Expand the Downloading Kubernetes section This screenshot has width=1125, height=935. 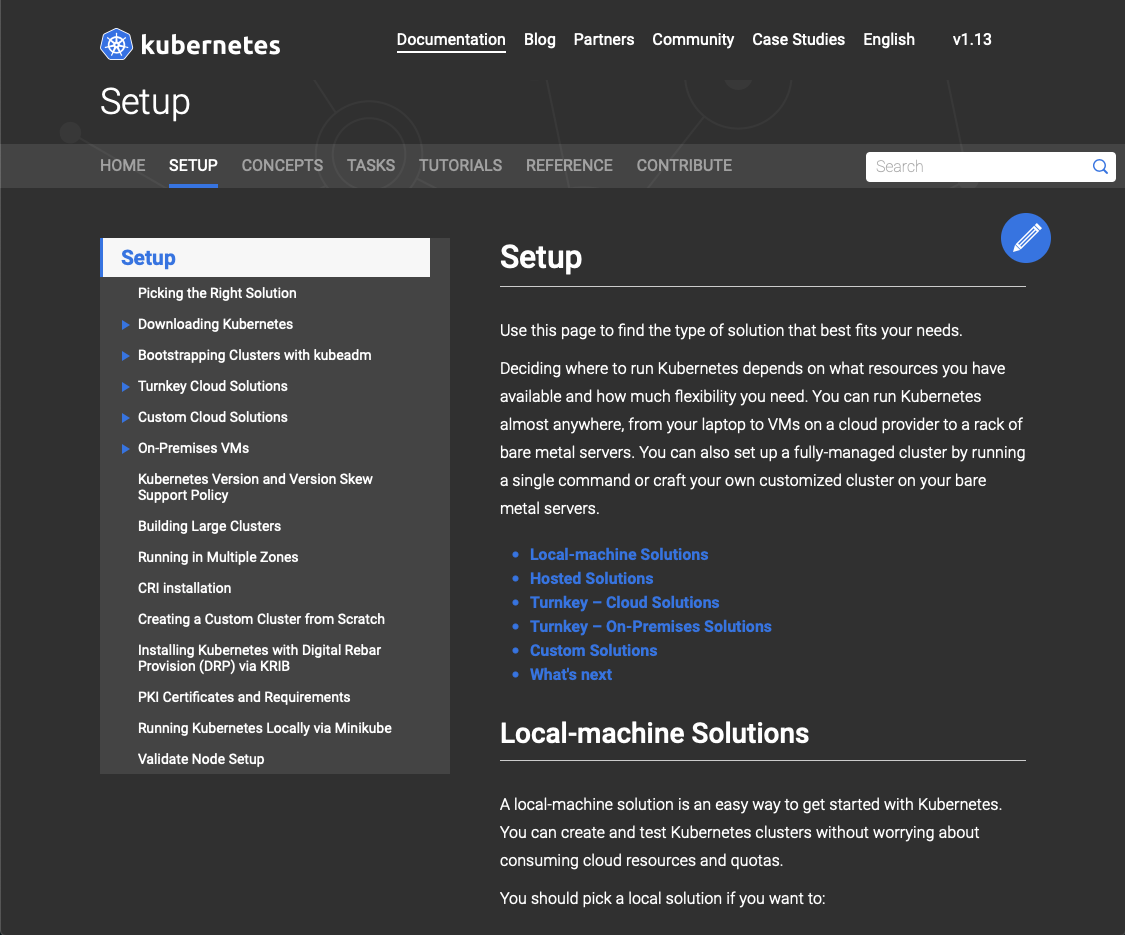(125, 324)
